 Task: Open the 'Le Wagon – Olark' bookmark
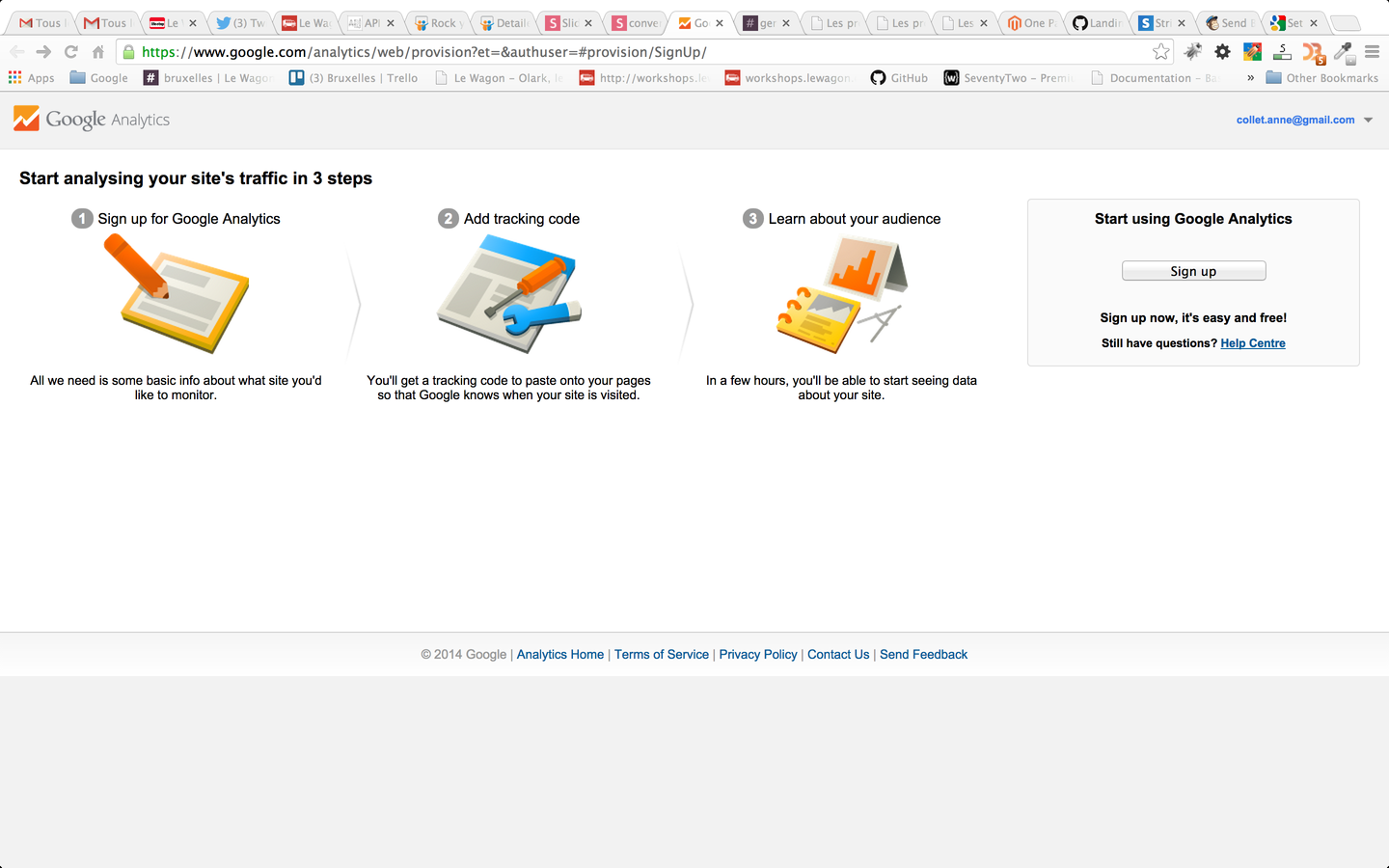click(x=500, y=78)
